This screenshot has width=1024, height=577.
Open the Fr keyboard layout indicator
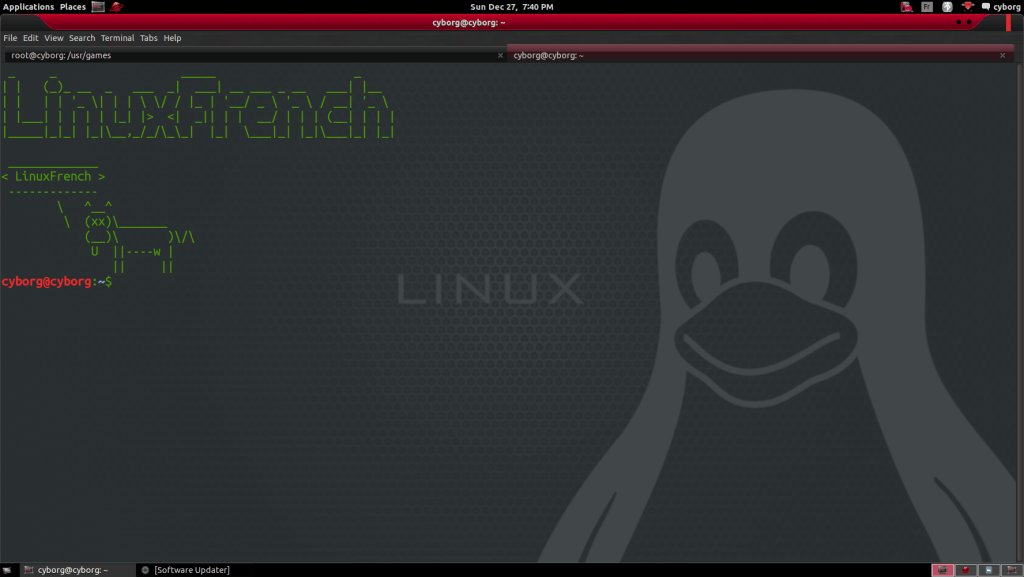[x=927, y=7]
